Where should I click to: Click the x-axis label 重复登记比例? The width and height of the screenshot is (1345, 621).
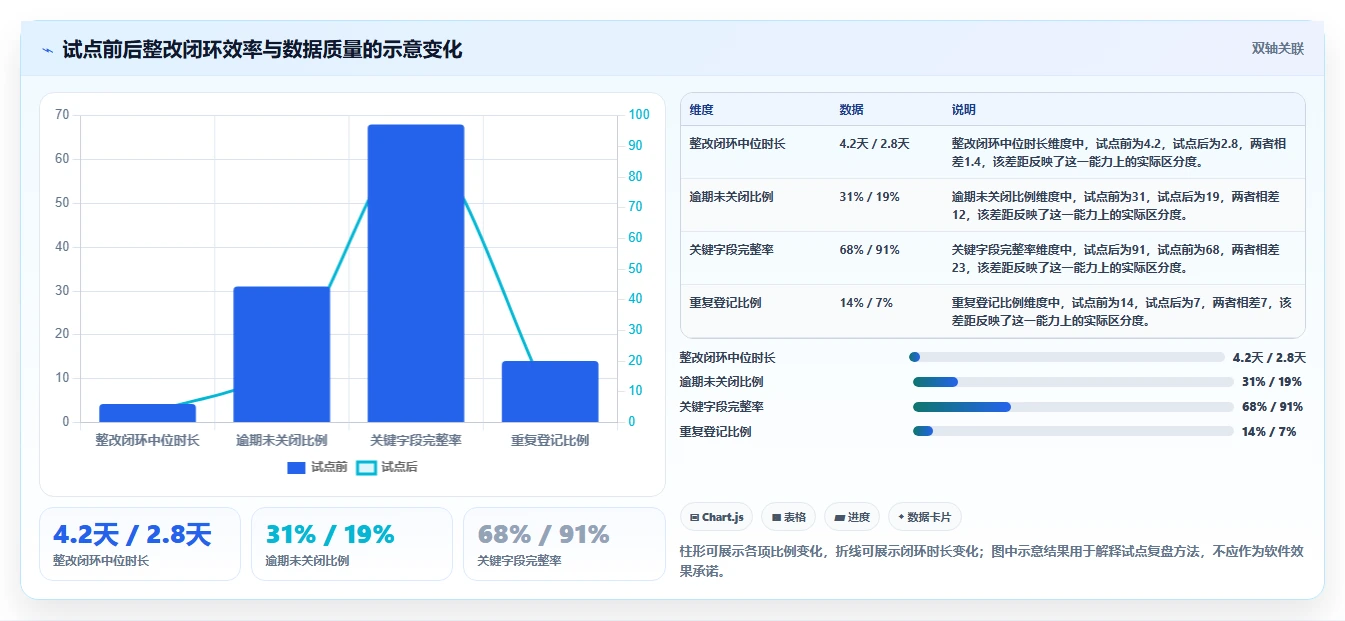(550, 440)
